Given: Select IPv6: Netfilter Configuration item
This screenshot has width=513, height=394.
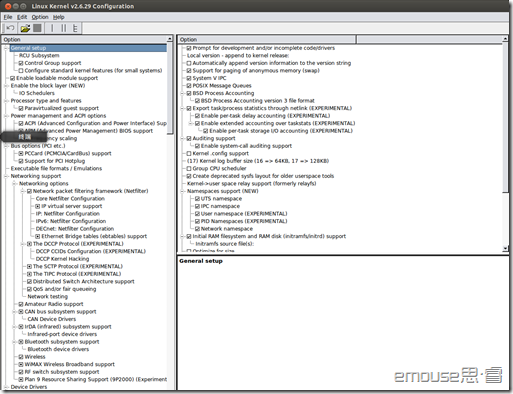Looking at the screenshot, I should pyautogui.click(x=71, y=221).
